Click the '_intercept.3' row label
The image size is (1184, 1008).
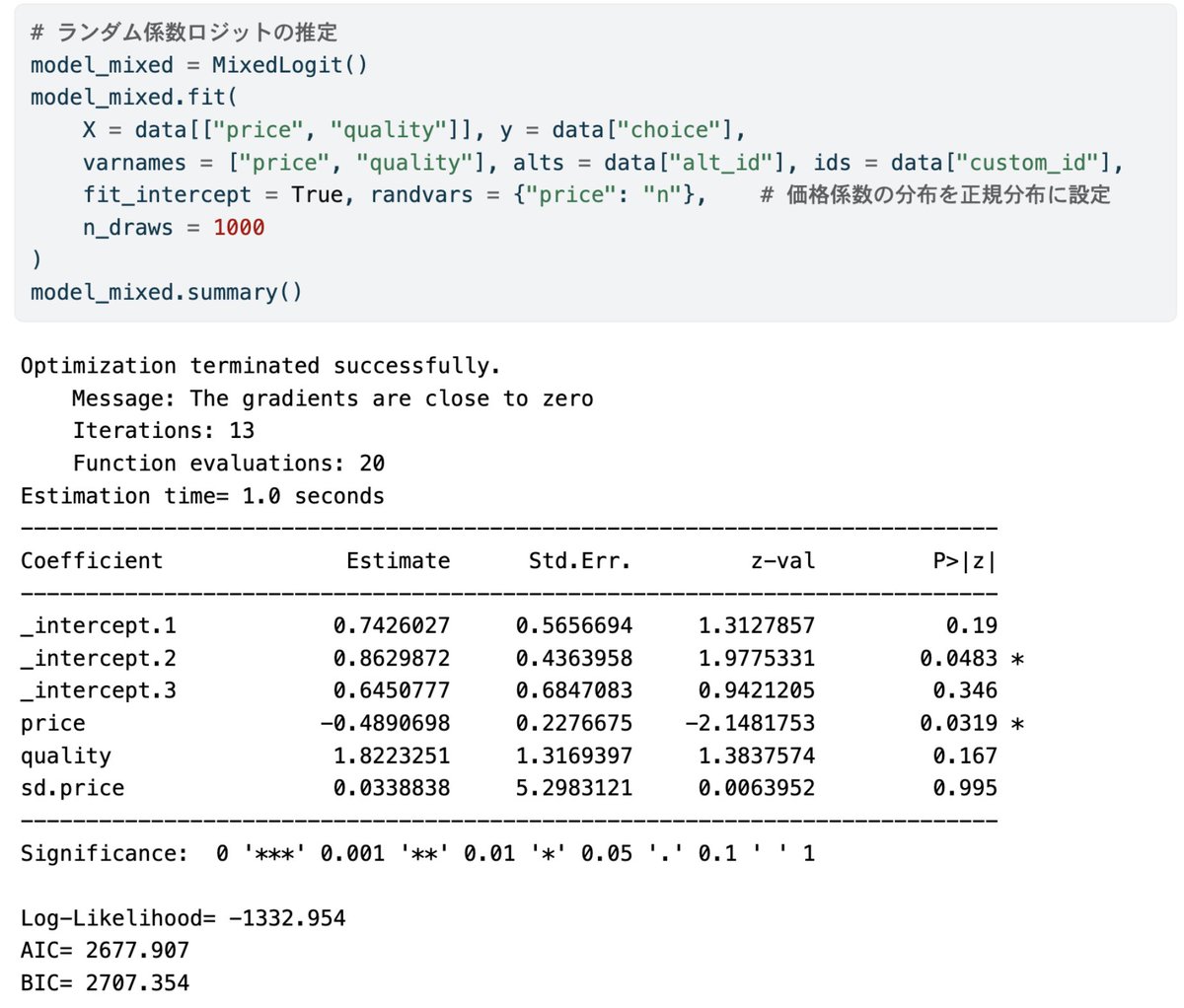coord(99,691)
